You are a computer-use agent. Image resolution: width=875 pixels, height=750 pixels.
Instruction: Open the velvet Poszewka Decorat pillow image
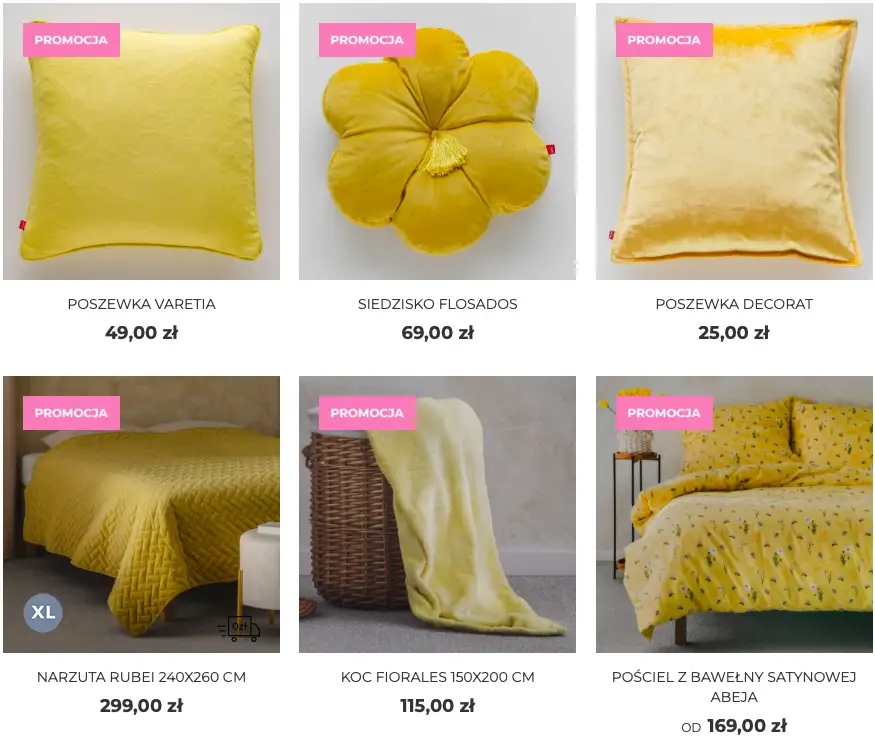[734, 141]
